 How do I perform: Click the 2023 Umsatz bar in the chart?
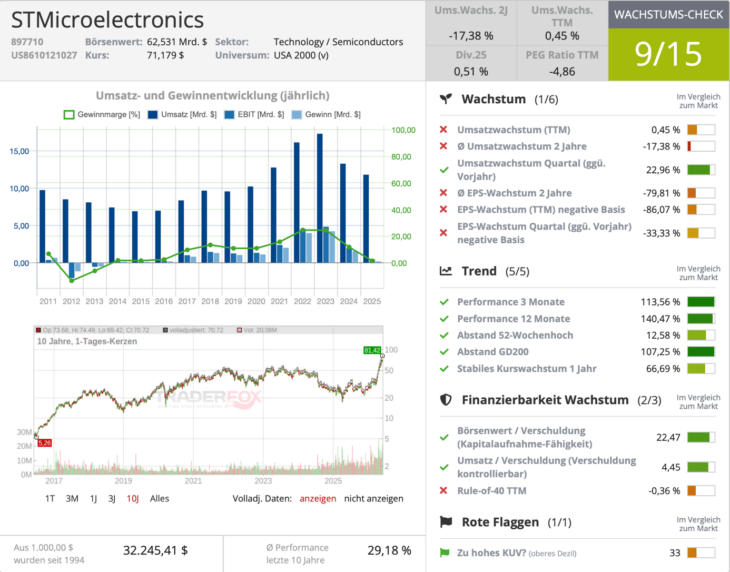(319, 198)
